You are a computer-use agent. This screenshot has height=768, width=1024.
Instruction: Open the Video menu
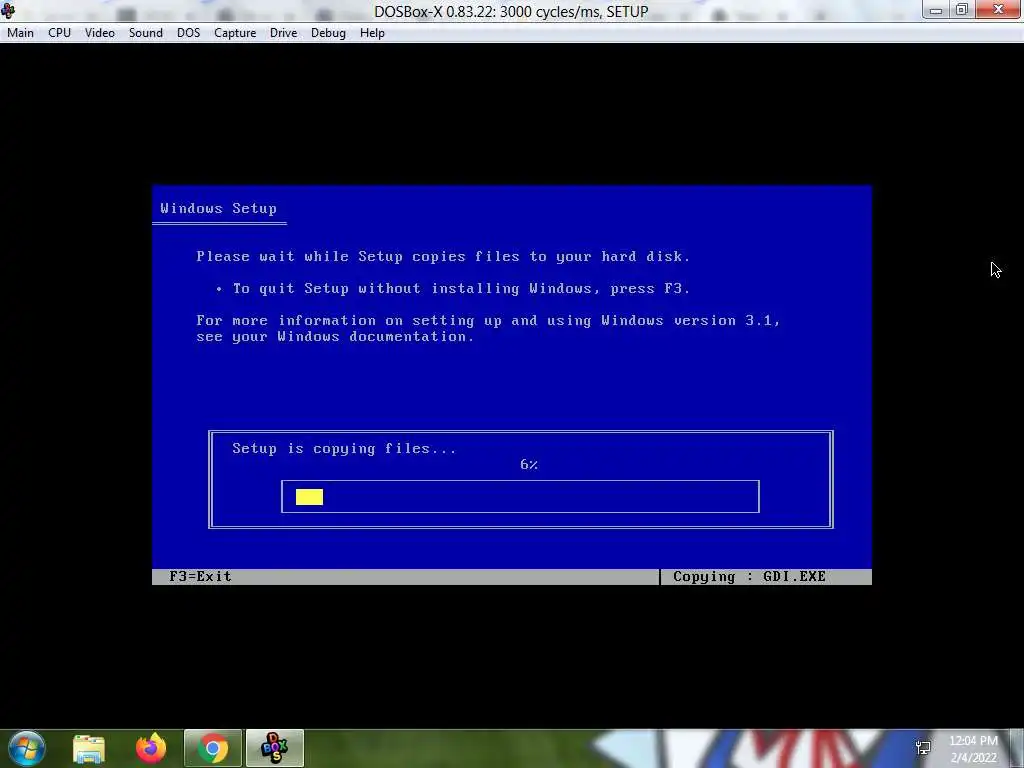99,33
